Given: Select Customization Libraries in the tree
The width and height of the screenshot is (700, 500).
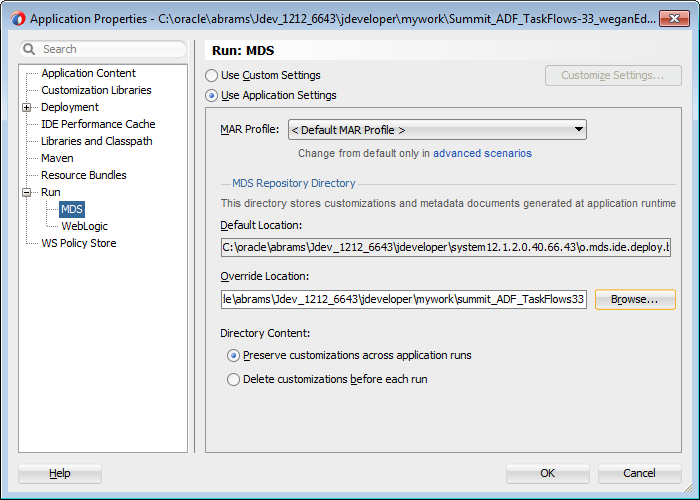Looking at the screenshot, I should 96,90.
